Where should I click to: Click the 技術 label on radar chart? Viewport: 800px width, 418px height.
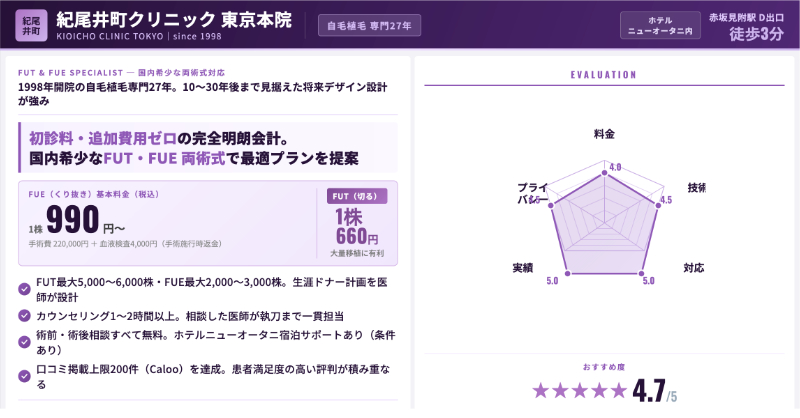pyautogui.click(x=696, y=188)
